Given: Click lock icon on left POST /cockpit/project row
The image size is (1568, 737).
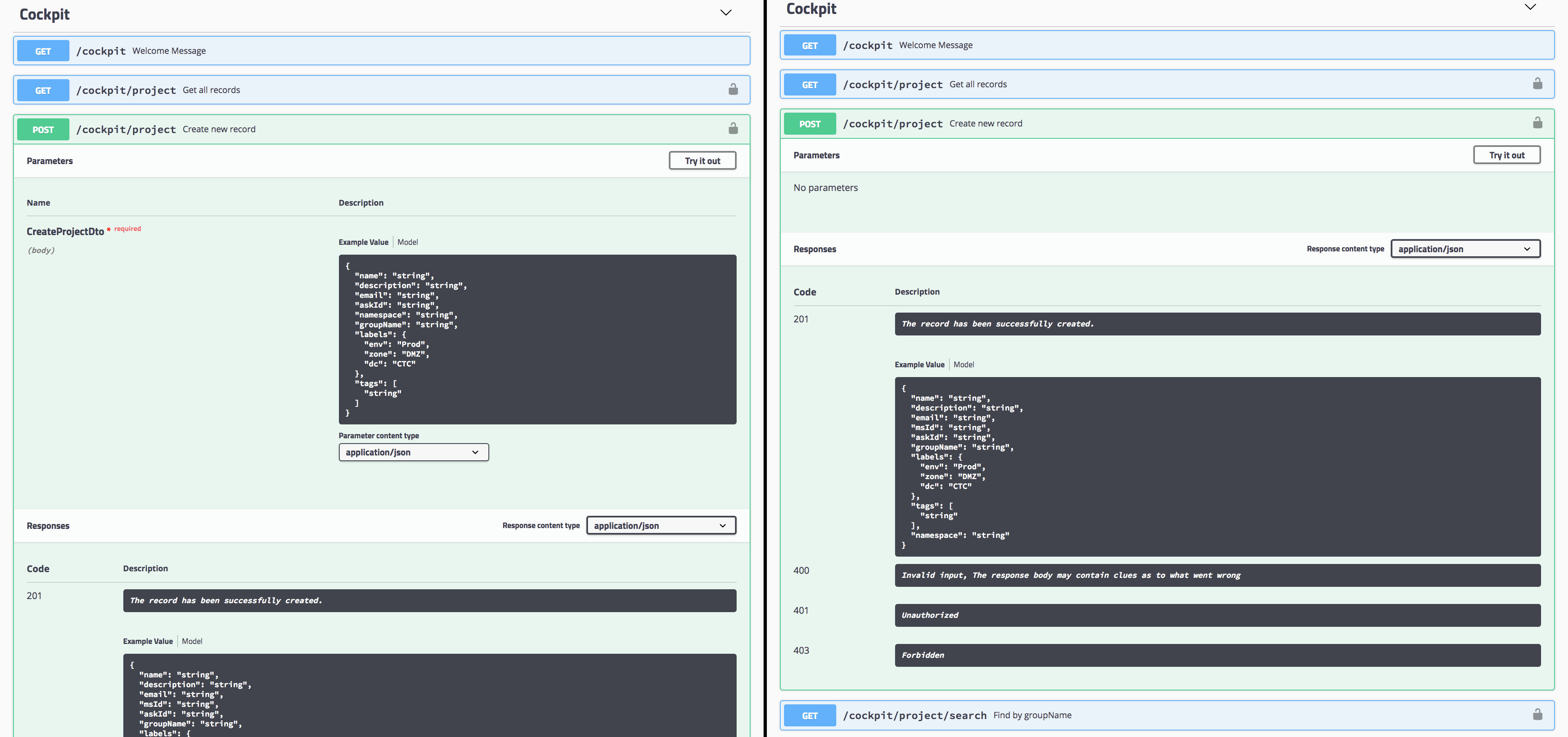Looking at the screenshot, I should [733, 129].
